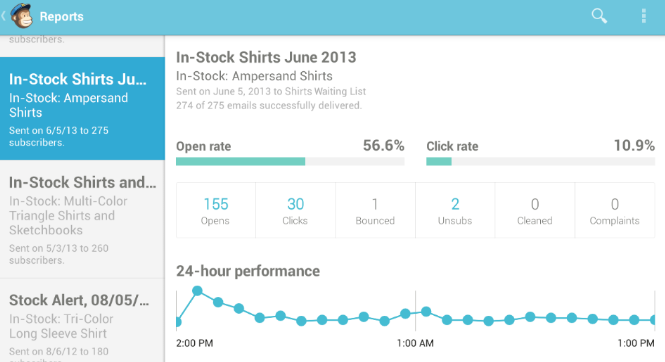Go back using the top-left chevron
The width and height of the screenshot is (665, 362).
3,16
